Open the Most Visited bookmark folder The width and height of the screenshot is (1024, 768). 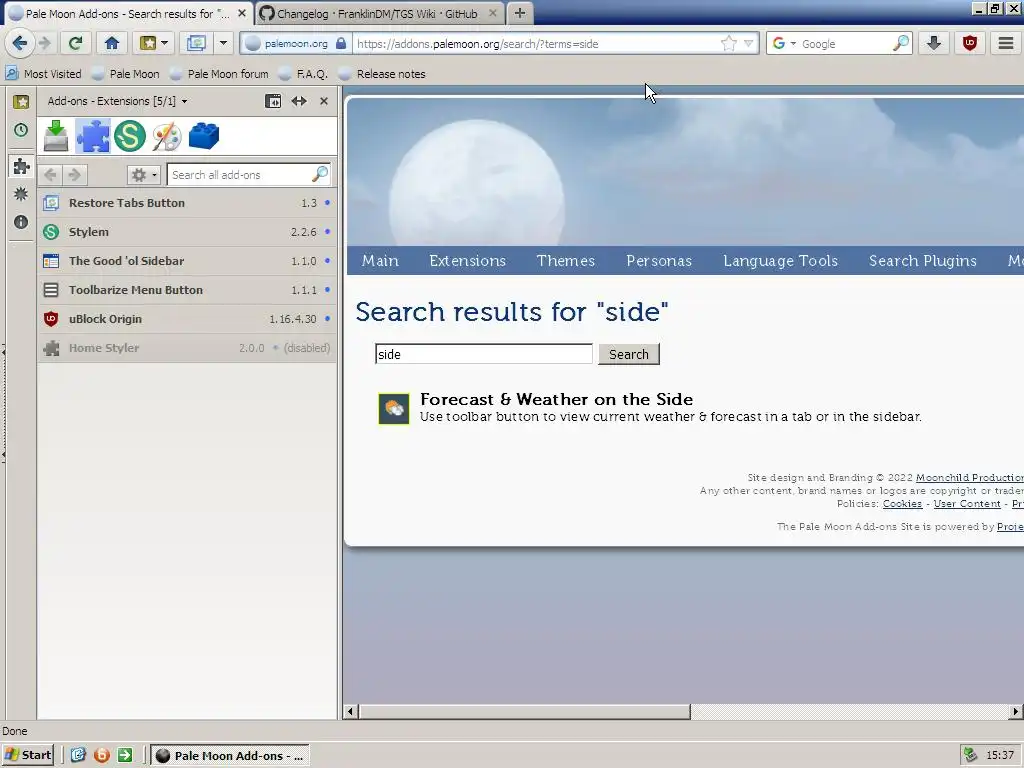[43, 74]
